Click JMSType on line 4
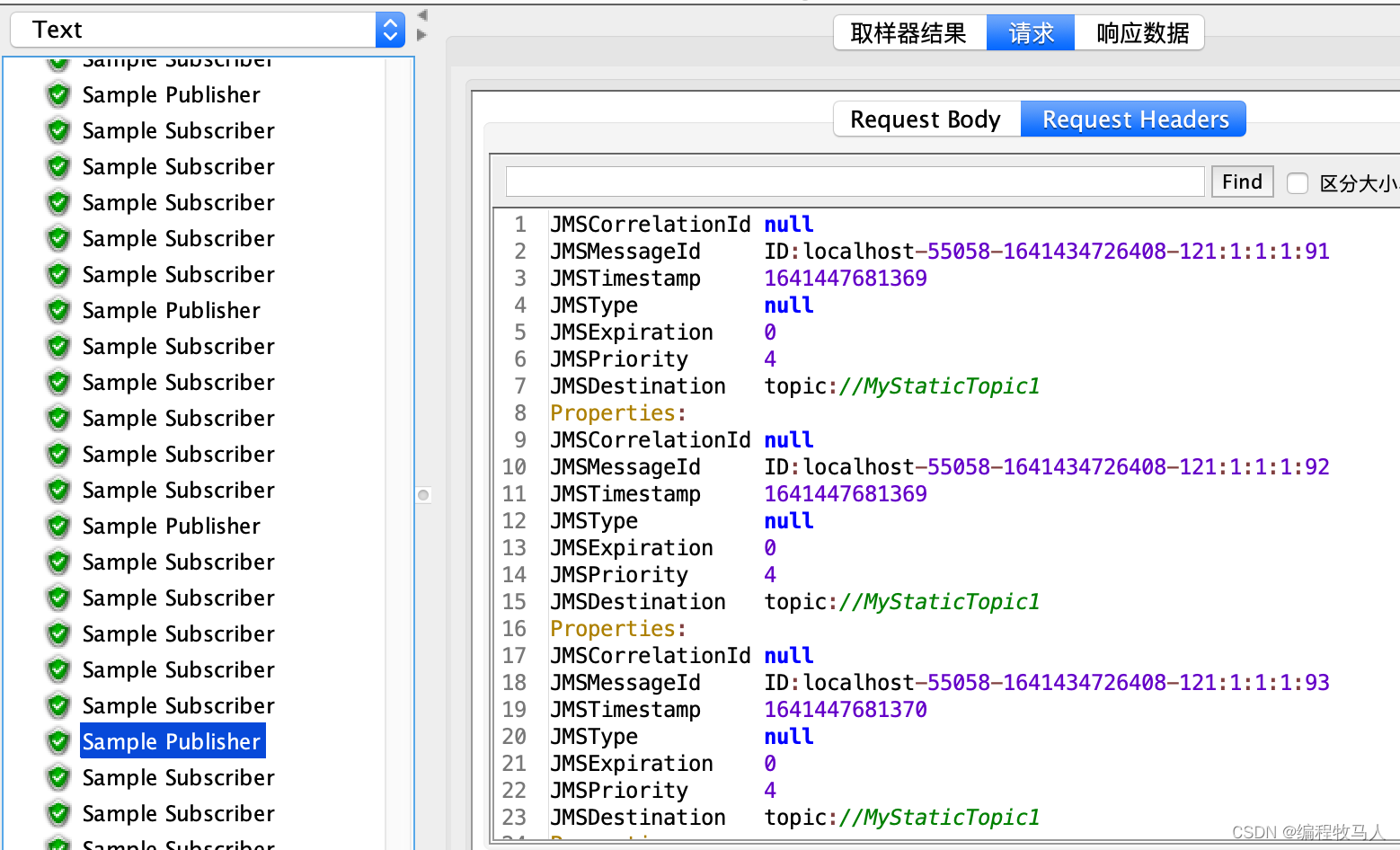The width and height of the screenshot is (1400, 850). [x=594, y=305]
